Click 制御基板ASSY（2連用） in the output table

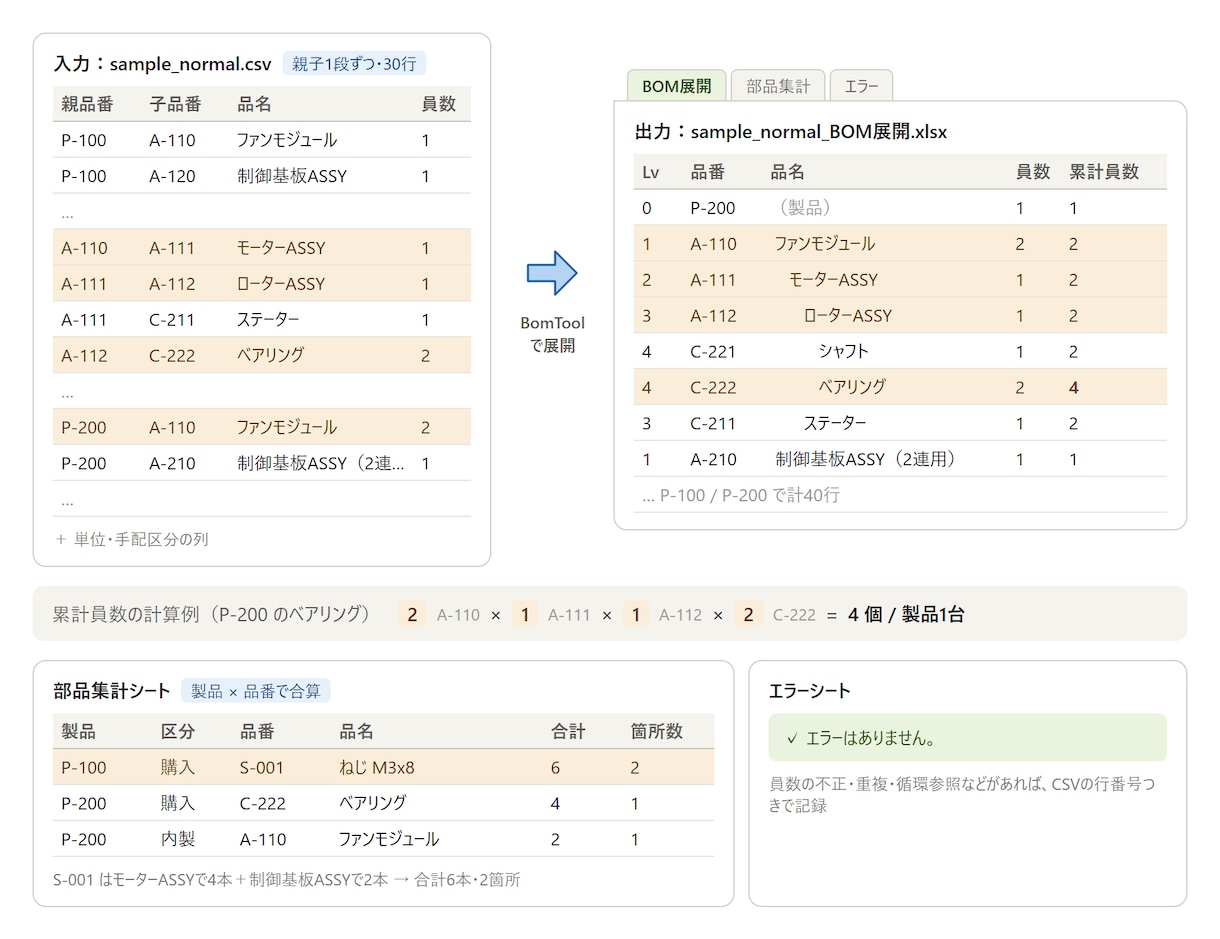click(x=866, y=459)
